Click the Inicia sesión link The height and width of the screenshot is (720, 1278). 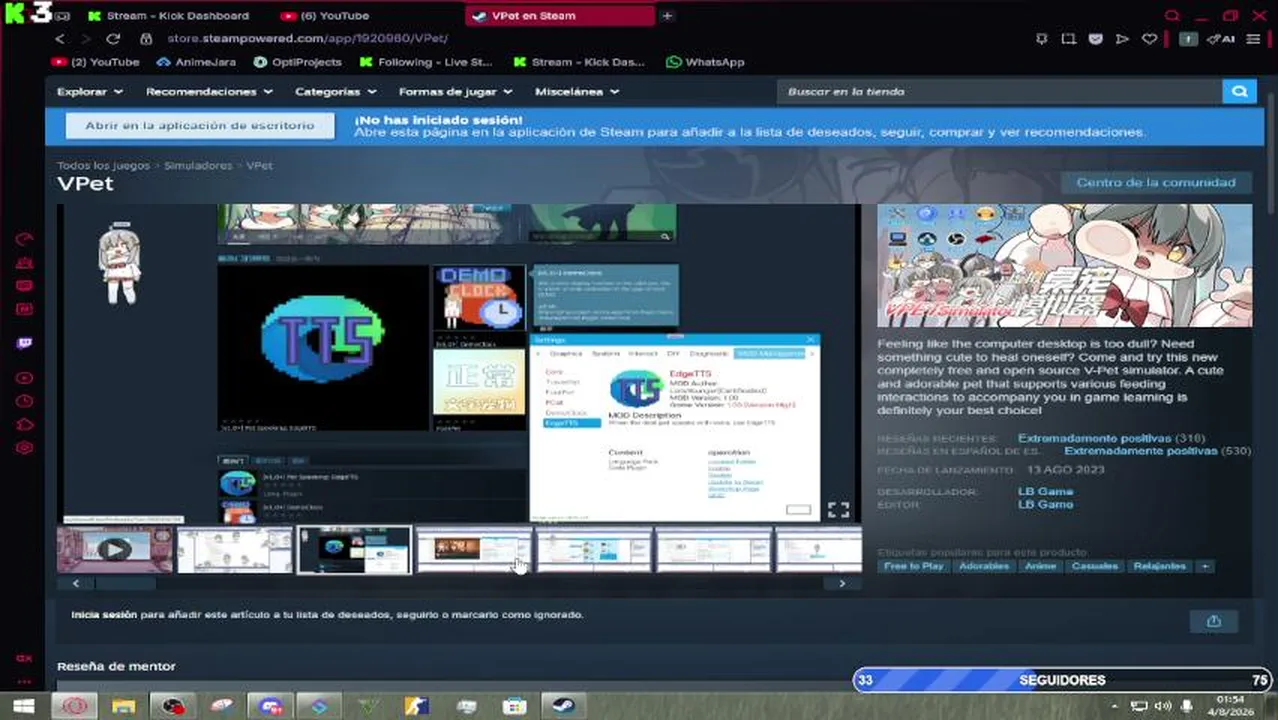pos(104,615)
